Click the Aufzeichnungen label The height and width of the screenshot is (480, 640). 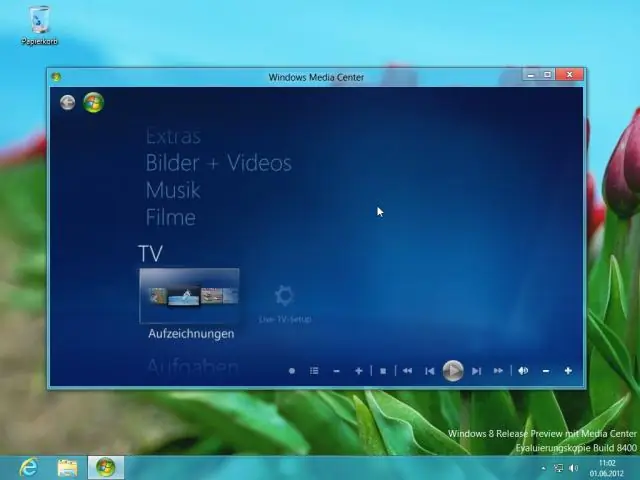pyautogui.click(x=191, y=334)
